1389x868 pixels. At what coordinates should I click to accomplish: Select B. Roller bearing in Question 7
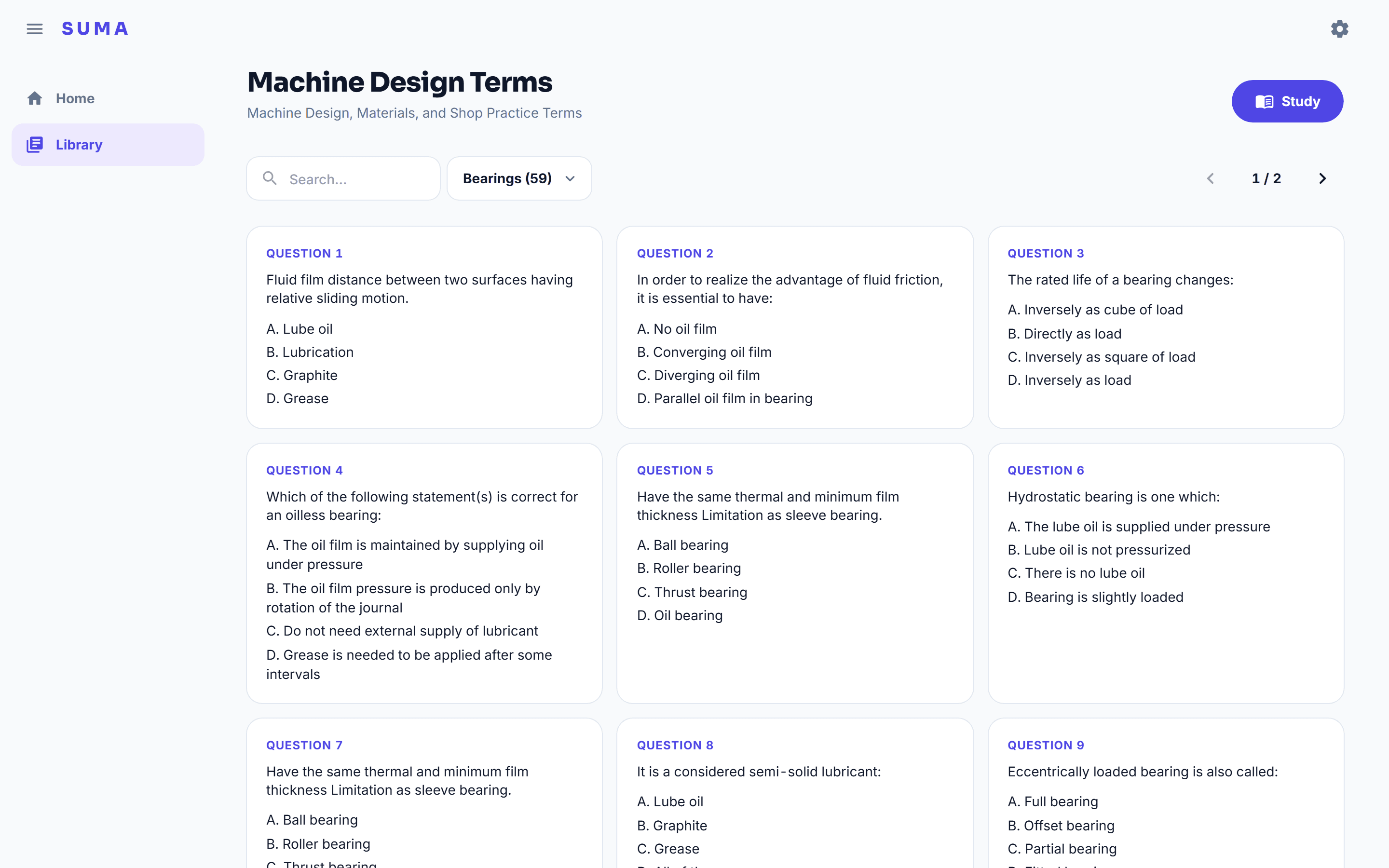click(x=318, y=844)
